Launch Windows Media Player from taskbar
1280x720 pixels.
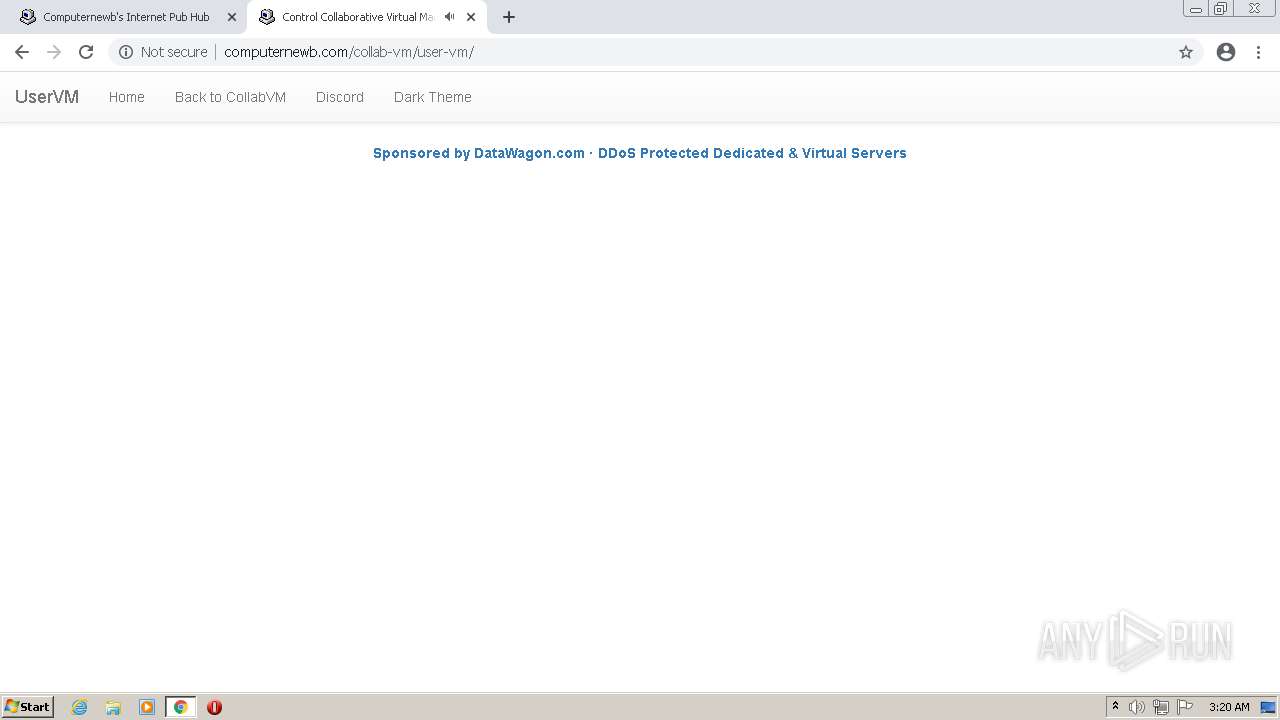[x=147, y=707]
